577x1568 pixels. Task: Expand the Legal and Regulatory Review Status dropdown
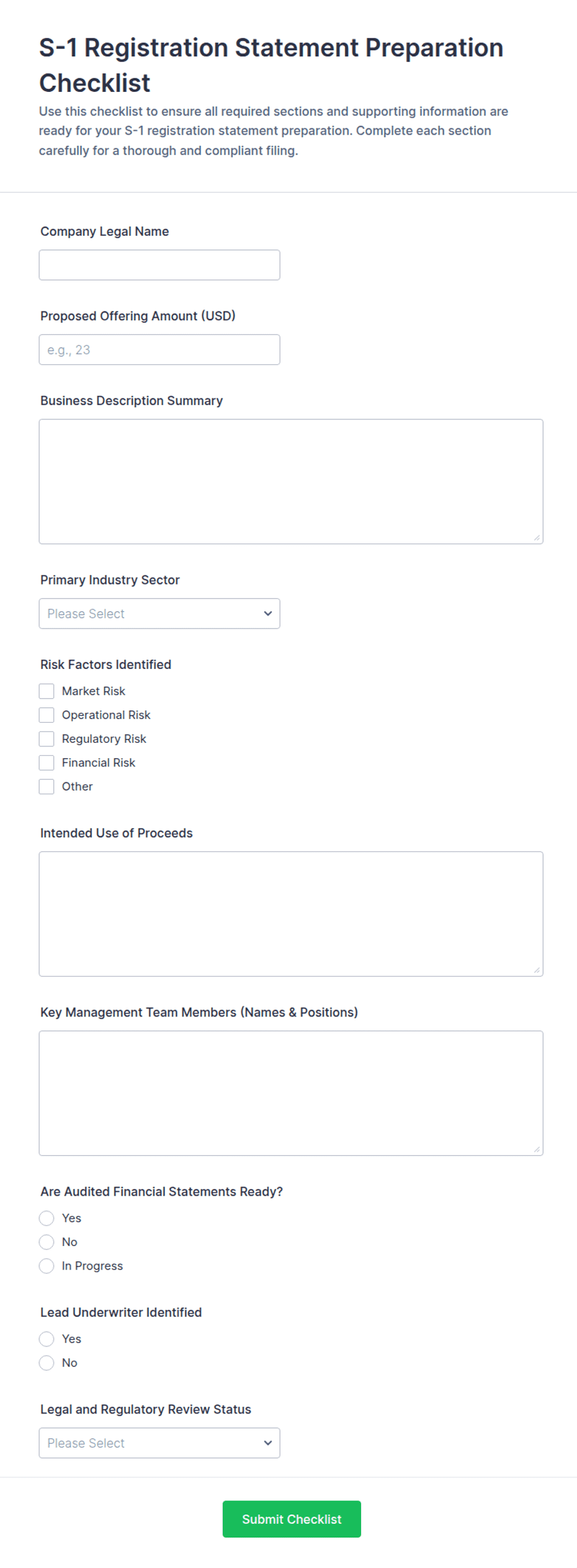pyautogui.click(x=159, y=1443)
